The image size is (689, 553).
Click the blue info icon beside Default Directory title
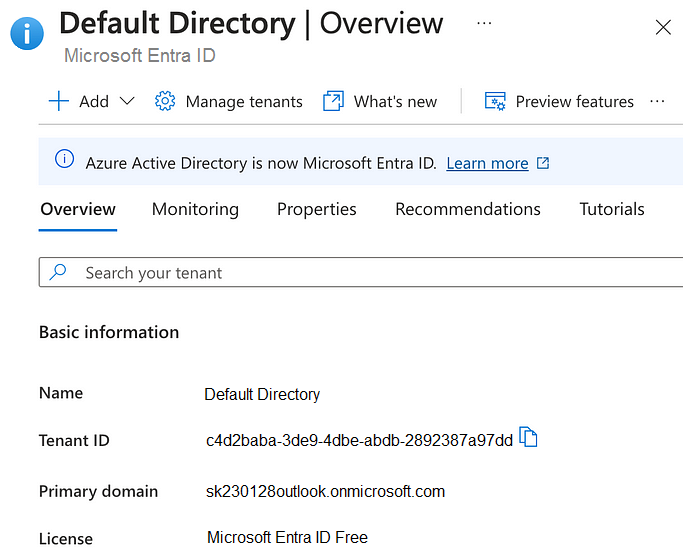pos(27,33)
